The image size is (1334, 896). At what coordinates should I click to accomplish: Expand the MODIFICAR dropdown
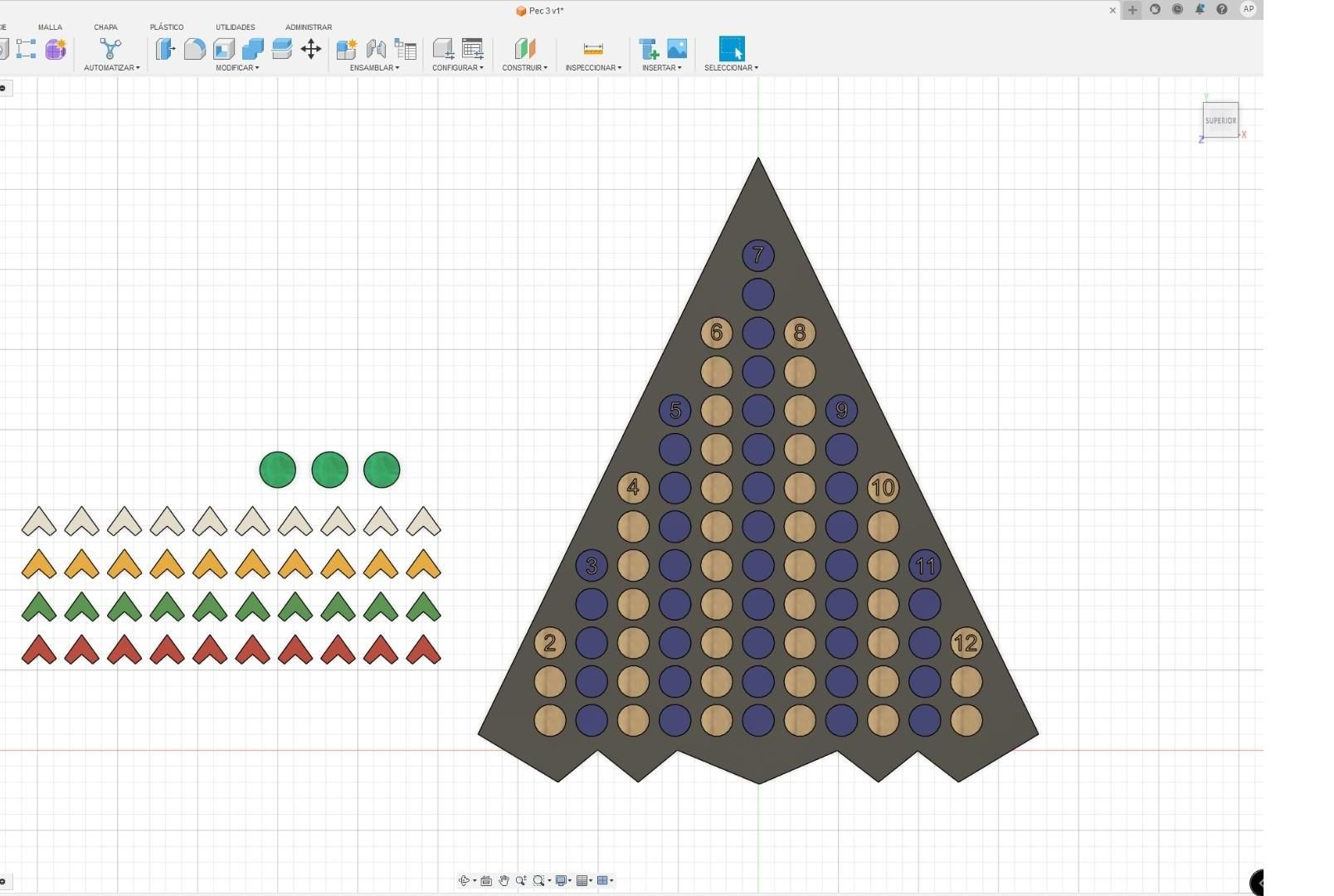tap(237, 68)
